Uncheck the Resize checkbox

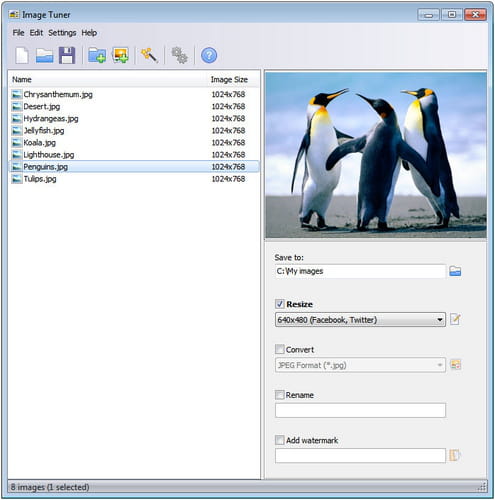point(280,304)
